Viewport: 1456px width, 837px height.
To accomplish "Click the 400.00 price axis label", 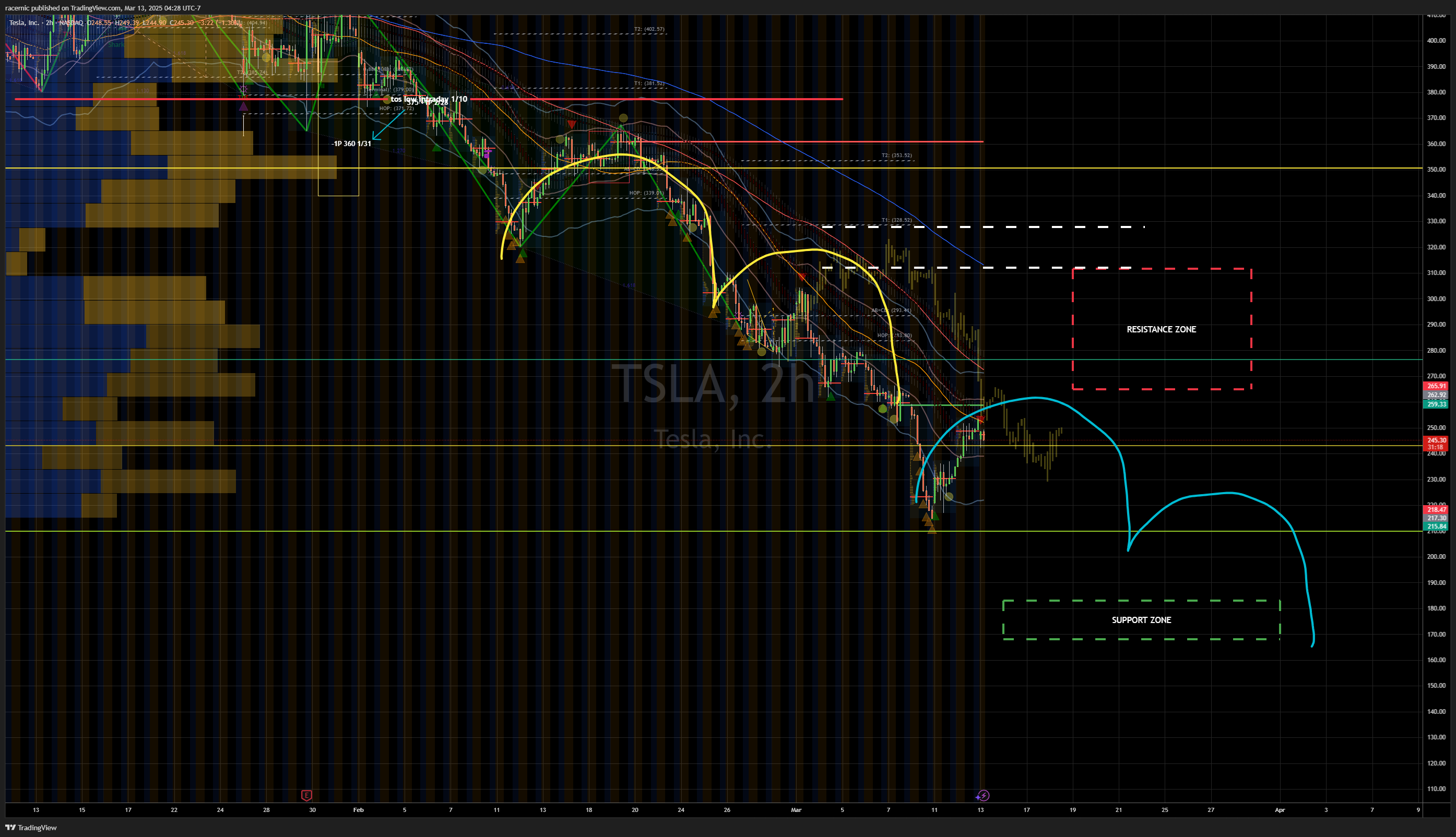I will [1436, 41].
